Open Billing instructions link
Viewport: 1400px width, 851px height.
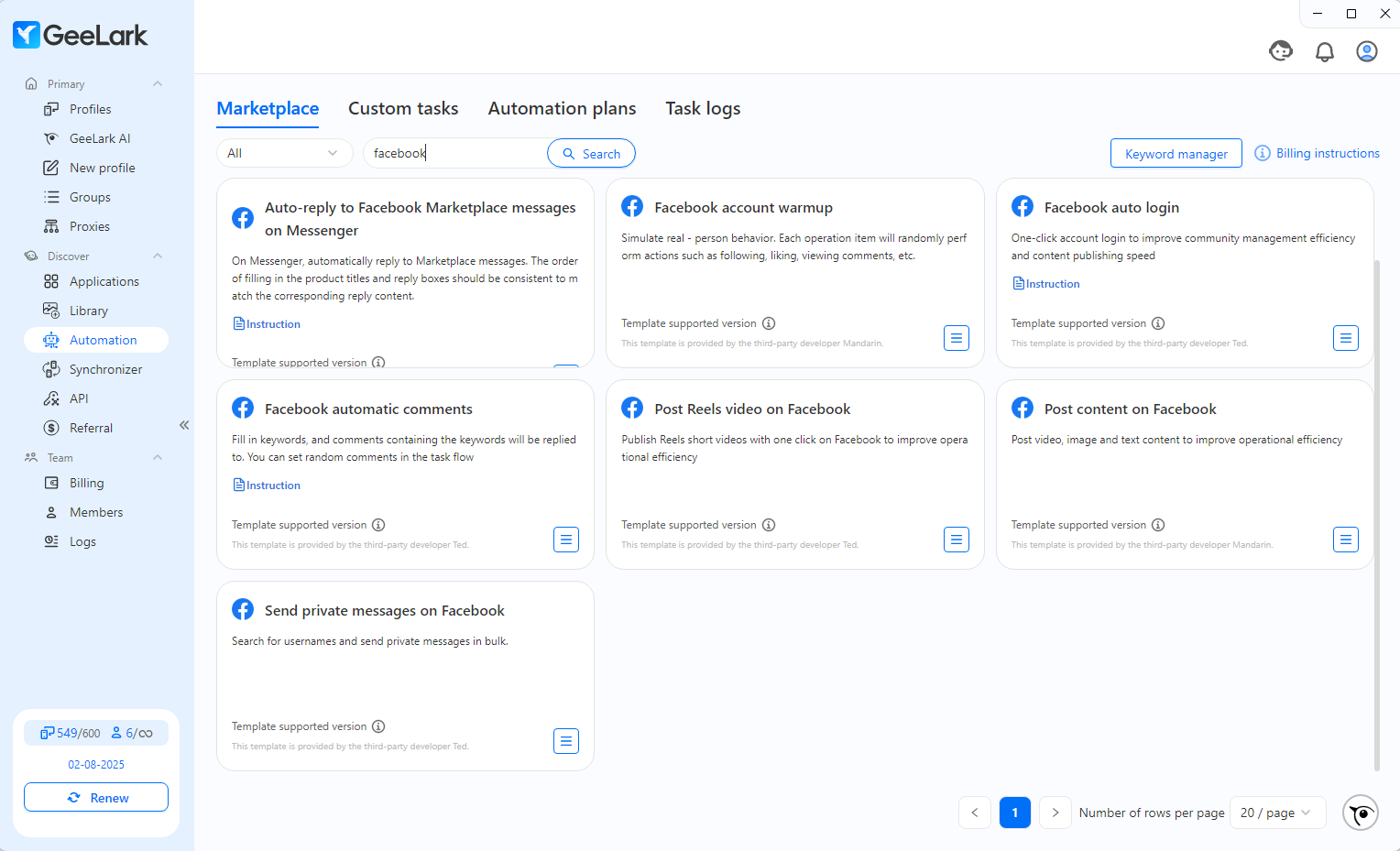point(1317,153)
